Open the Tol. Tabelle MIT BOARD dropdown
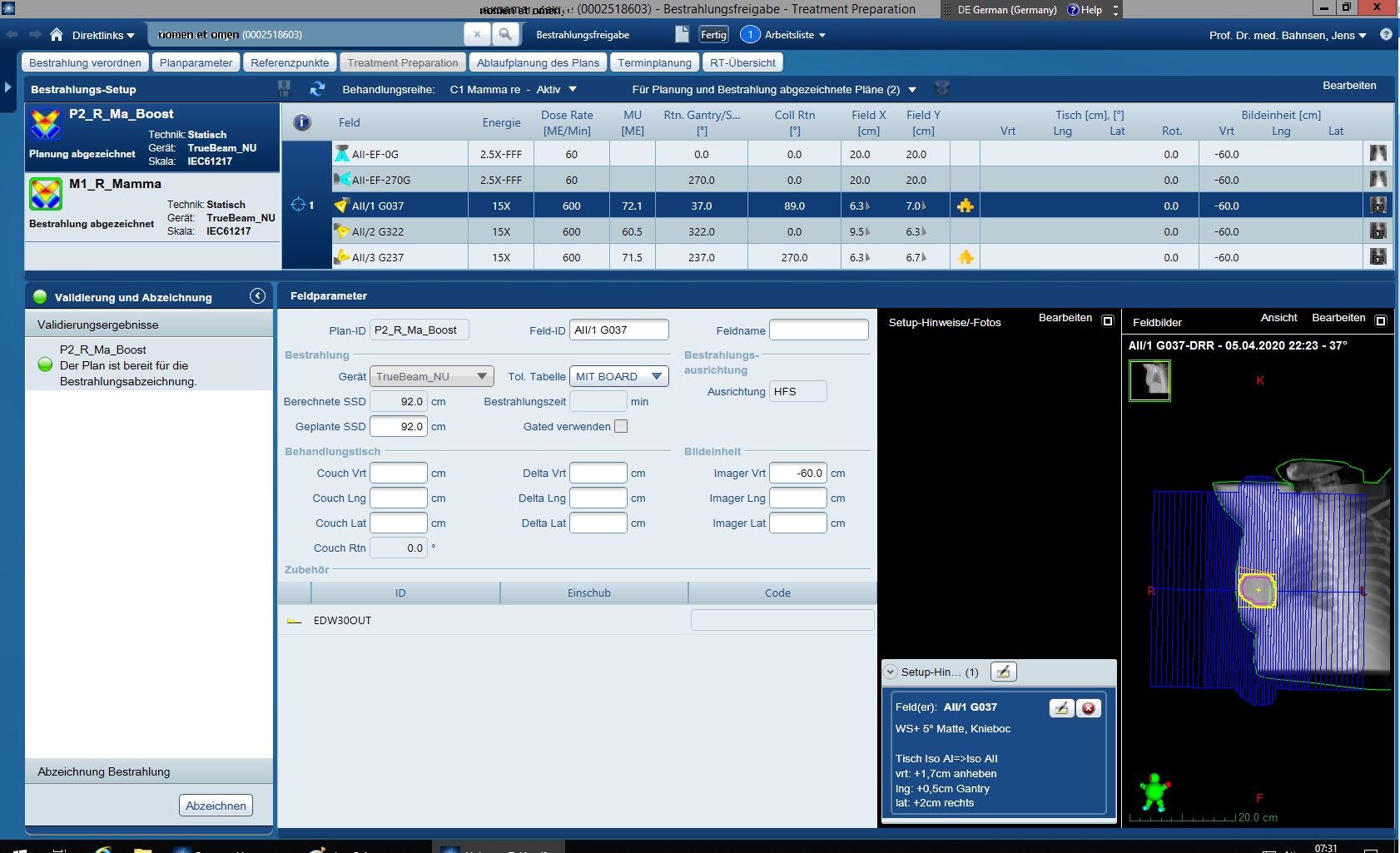The height and width of the screenshot is (853, 1400). (657, 377)
